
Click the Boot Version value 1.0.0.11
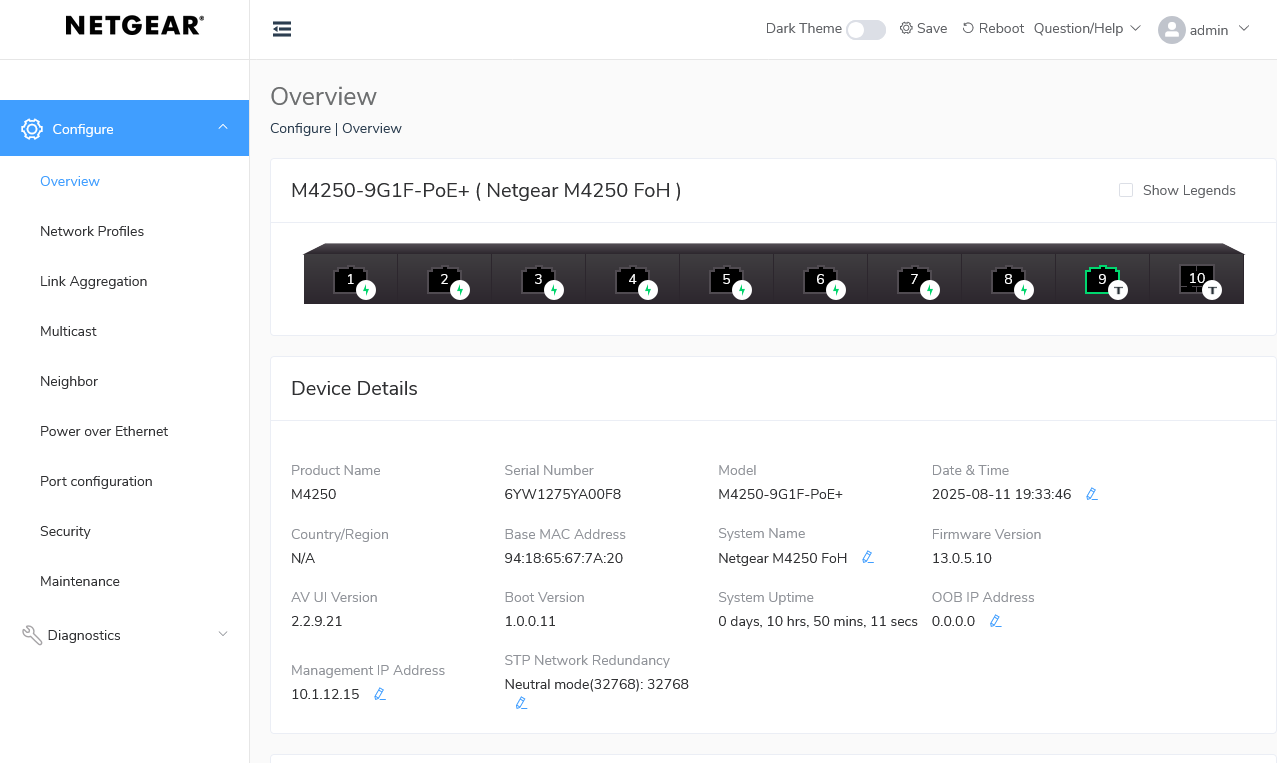click(530, 621)
